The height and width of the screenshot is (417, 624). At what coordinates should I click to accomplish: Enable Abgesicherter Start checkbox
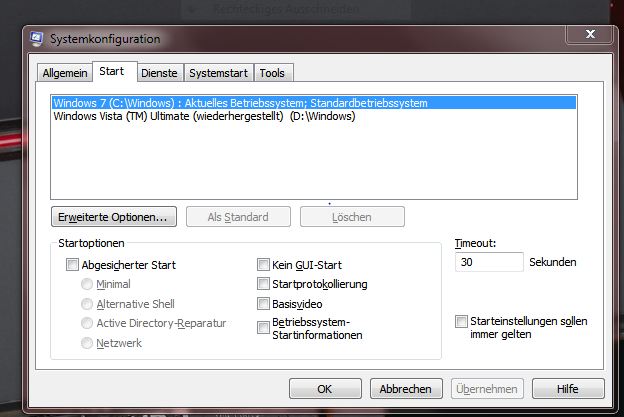point(72,265)
